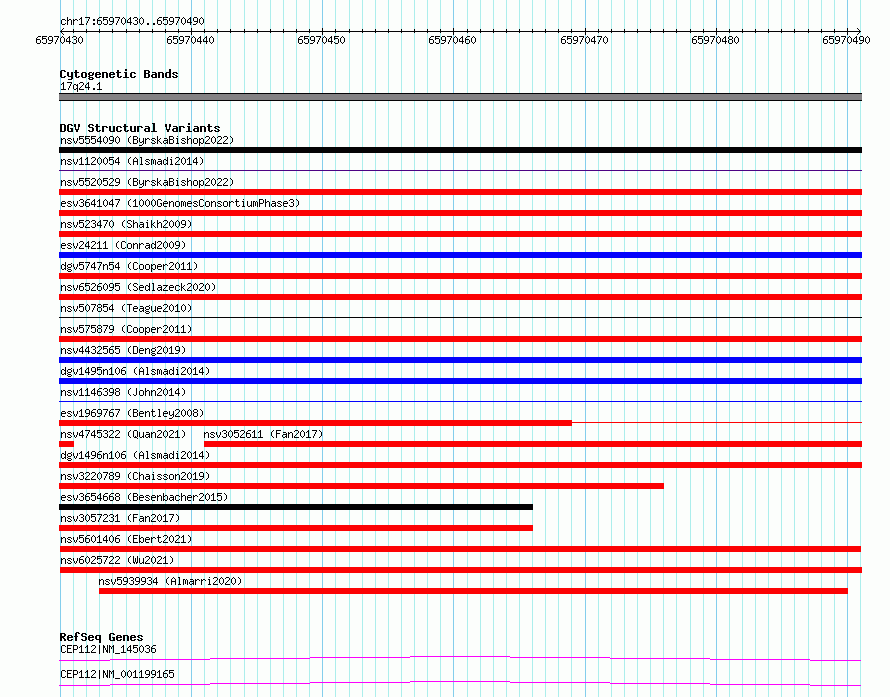The width and height of the screenshot is (890, 697).
Task: Select nsv4745322 (Quan2021) label
Action: pyautogui.click(x=123, y=434)
